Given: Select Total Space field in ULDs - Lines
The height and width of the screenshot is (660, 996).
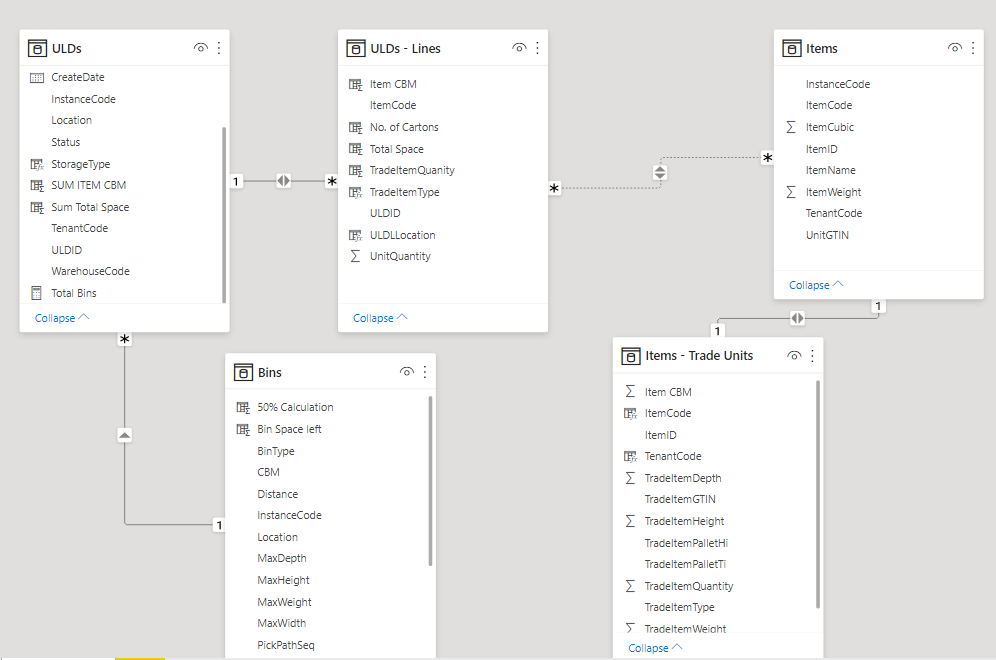Looking at the screenshot, I should [396, 149].
